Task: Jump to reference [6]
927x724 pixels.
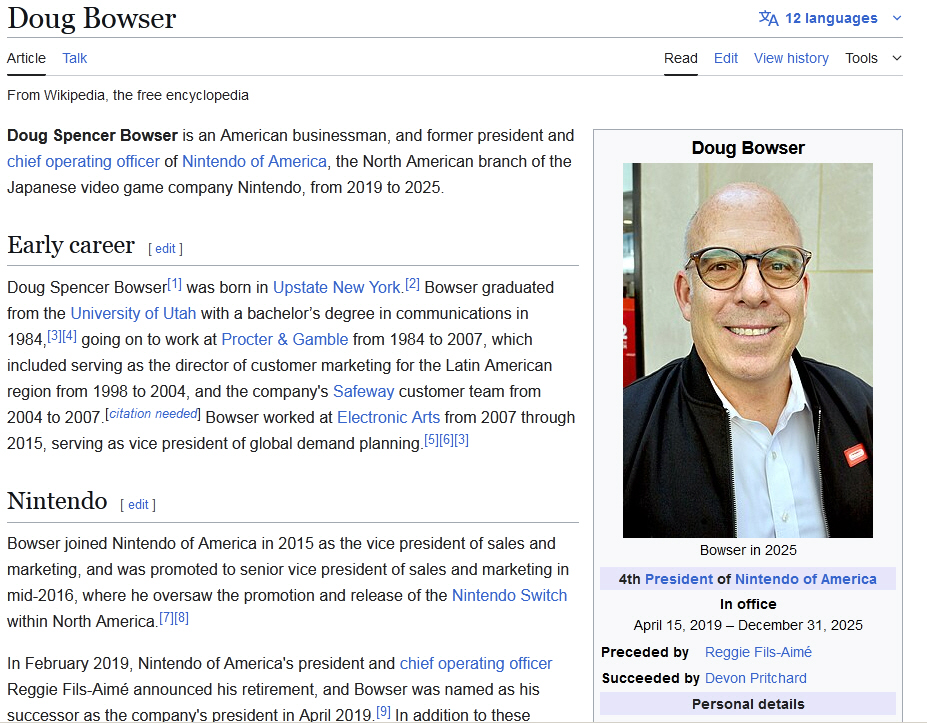Action: [x=446, y=440]
